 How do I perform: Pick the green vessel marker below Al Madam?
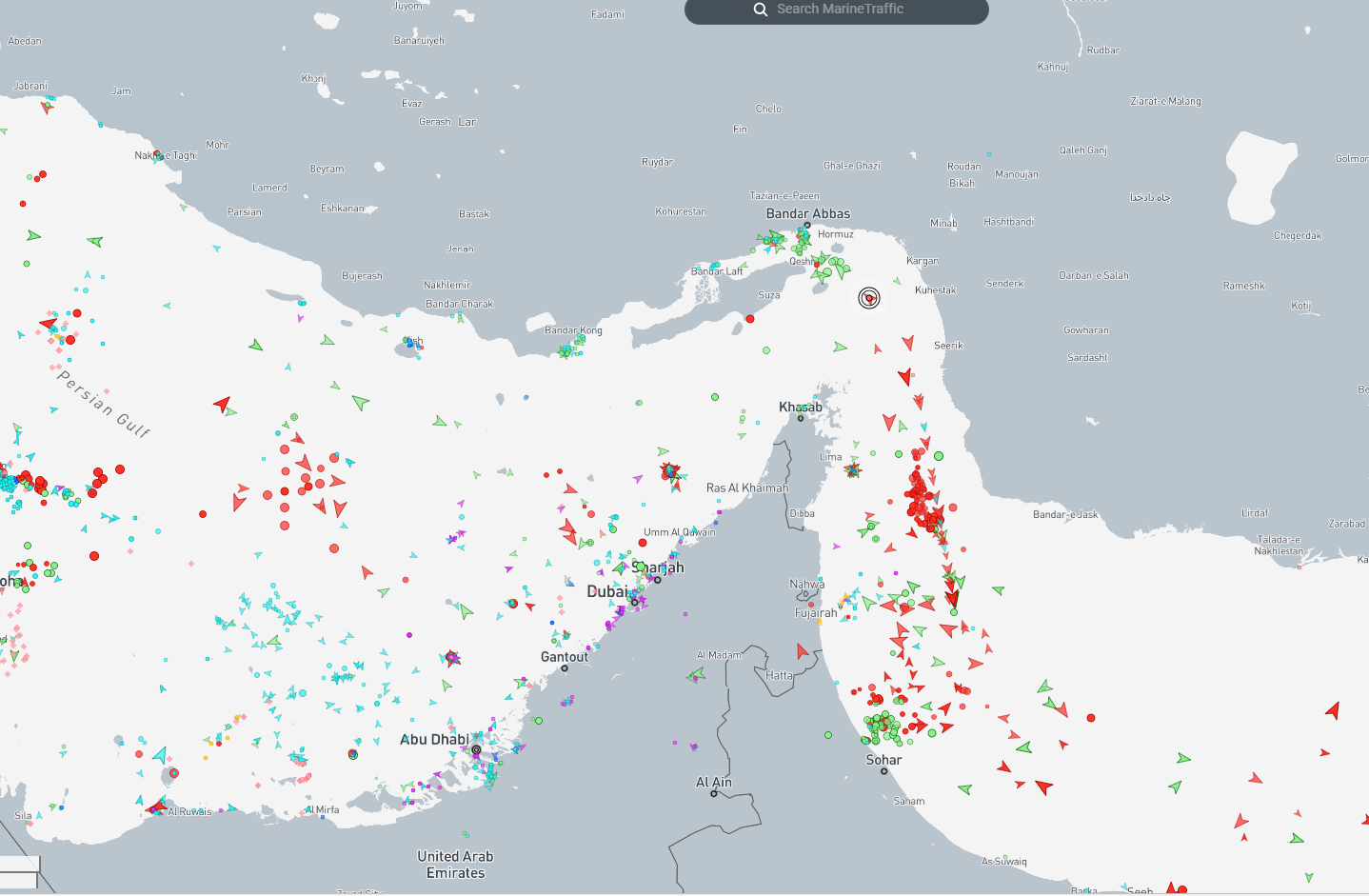[x=697, y=675]
